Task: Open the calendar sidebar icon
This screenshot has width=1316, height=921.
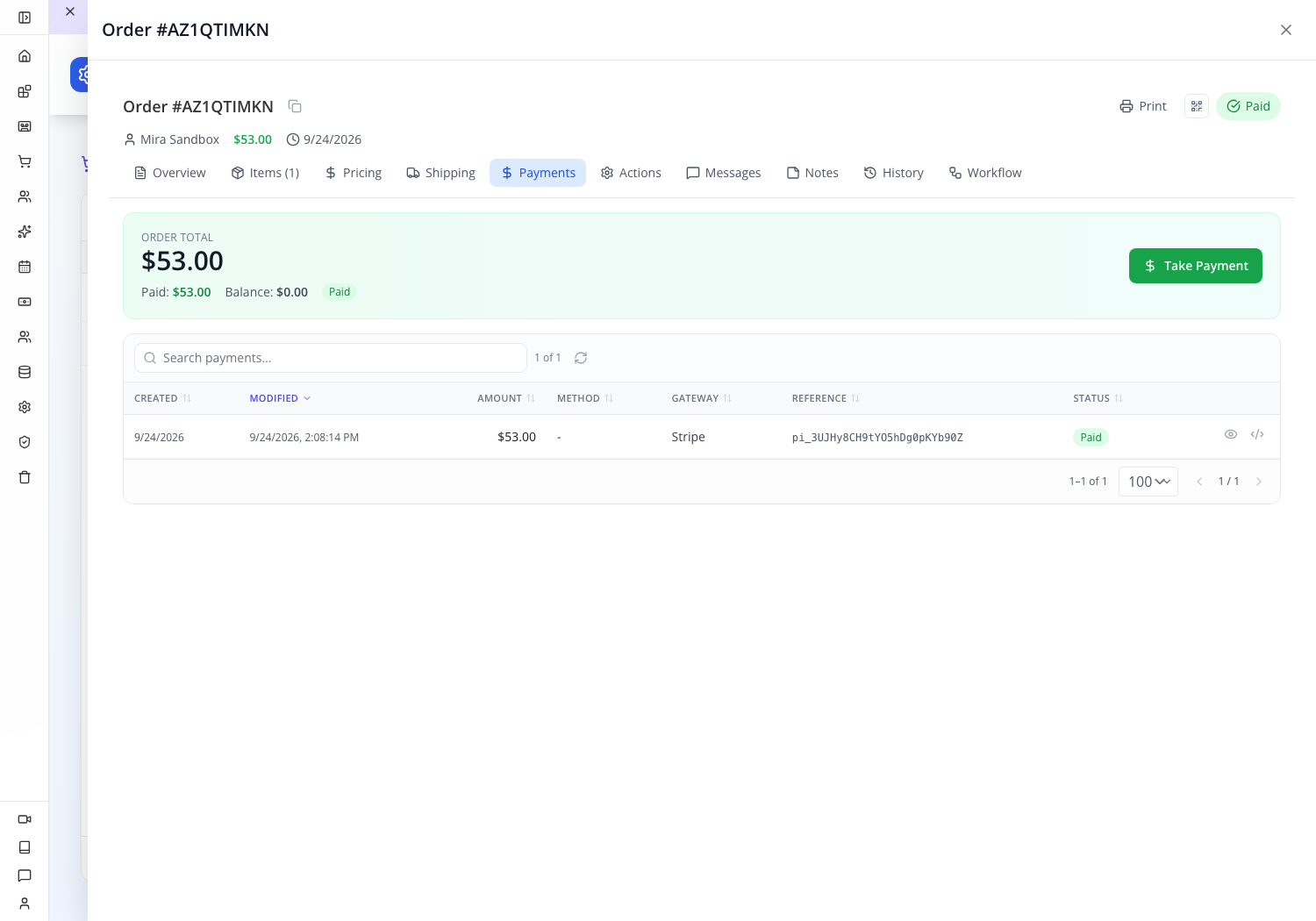Action: point(25,267)
